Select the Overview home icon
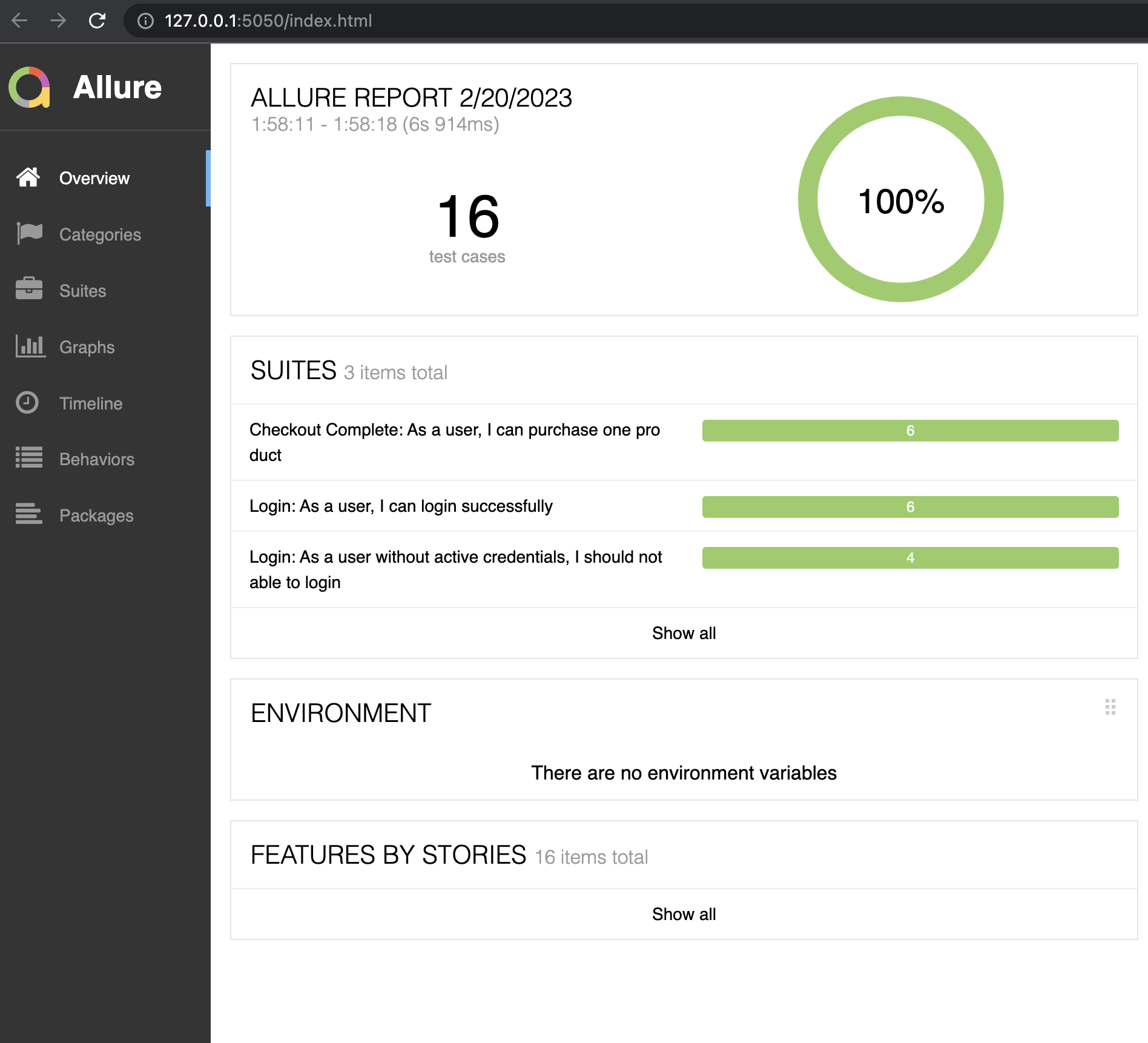 pyautogui.click(x=28, y=177)
